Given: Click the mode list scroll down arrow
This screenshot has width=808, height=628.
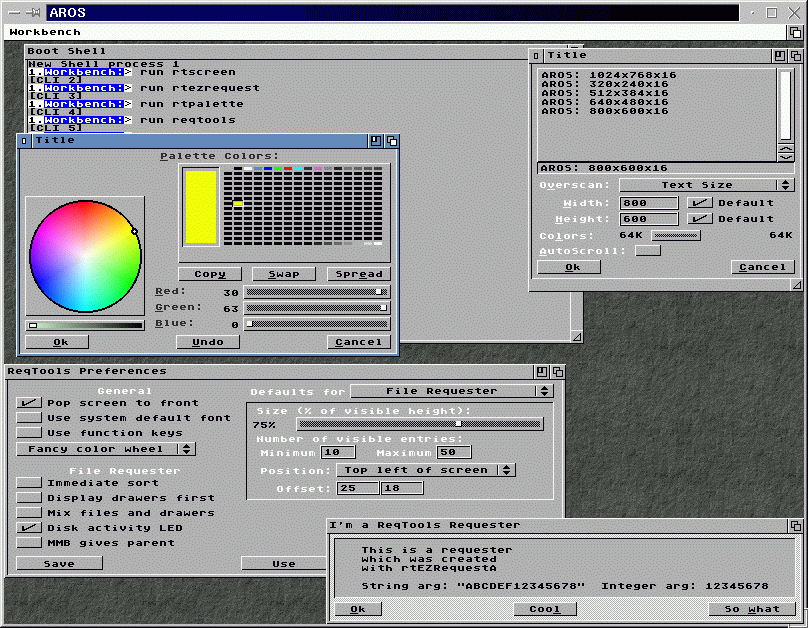Looking at the screenshot, I should tap(786, 157).
